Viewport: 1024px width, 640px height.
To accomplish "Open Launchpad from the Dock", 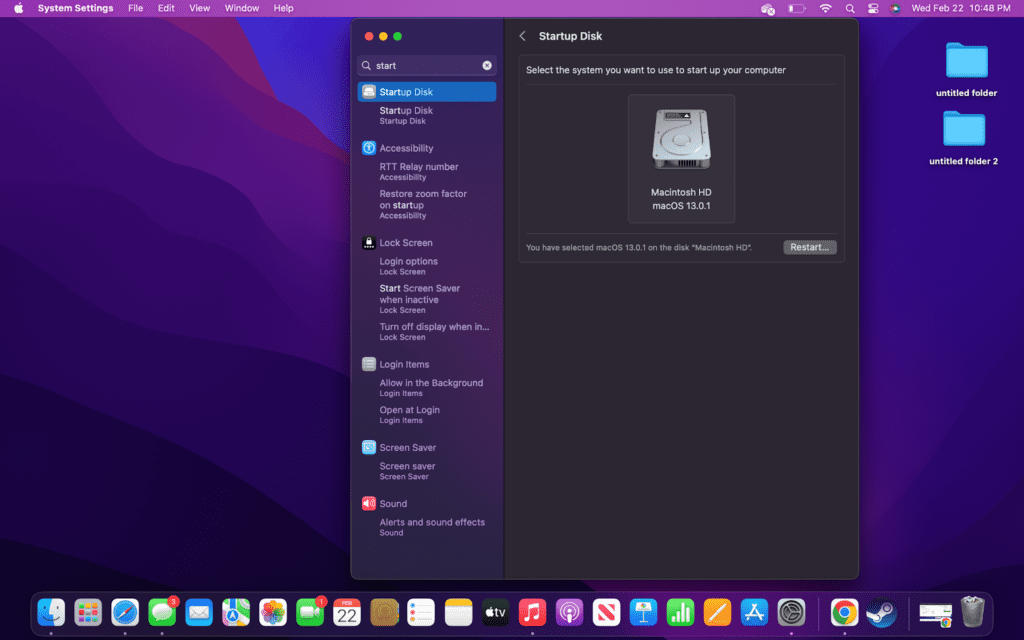I will [88, 613].
